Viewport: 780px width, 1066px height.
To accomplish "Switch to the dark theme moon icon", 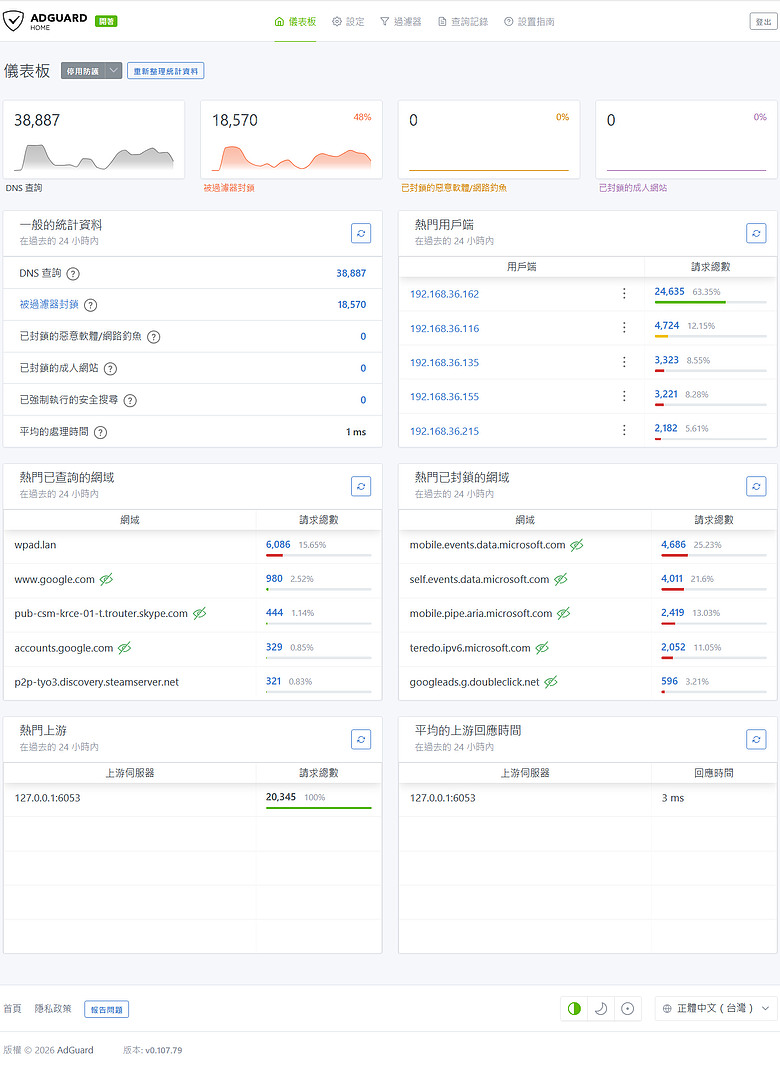I will 600,1008.
